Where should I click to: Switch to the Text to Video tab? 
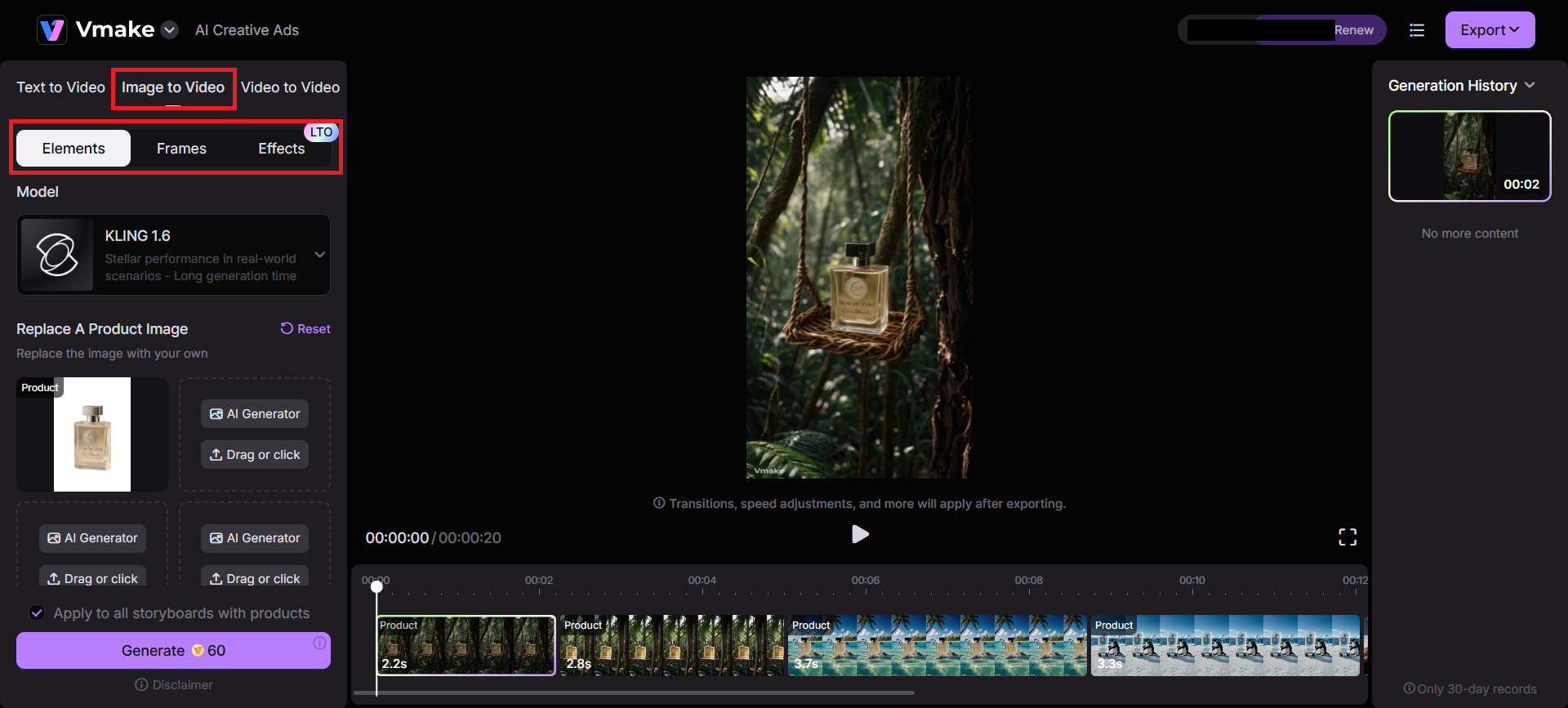60,87
